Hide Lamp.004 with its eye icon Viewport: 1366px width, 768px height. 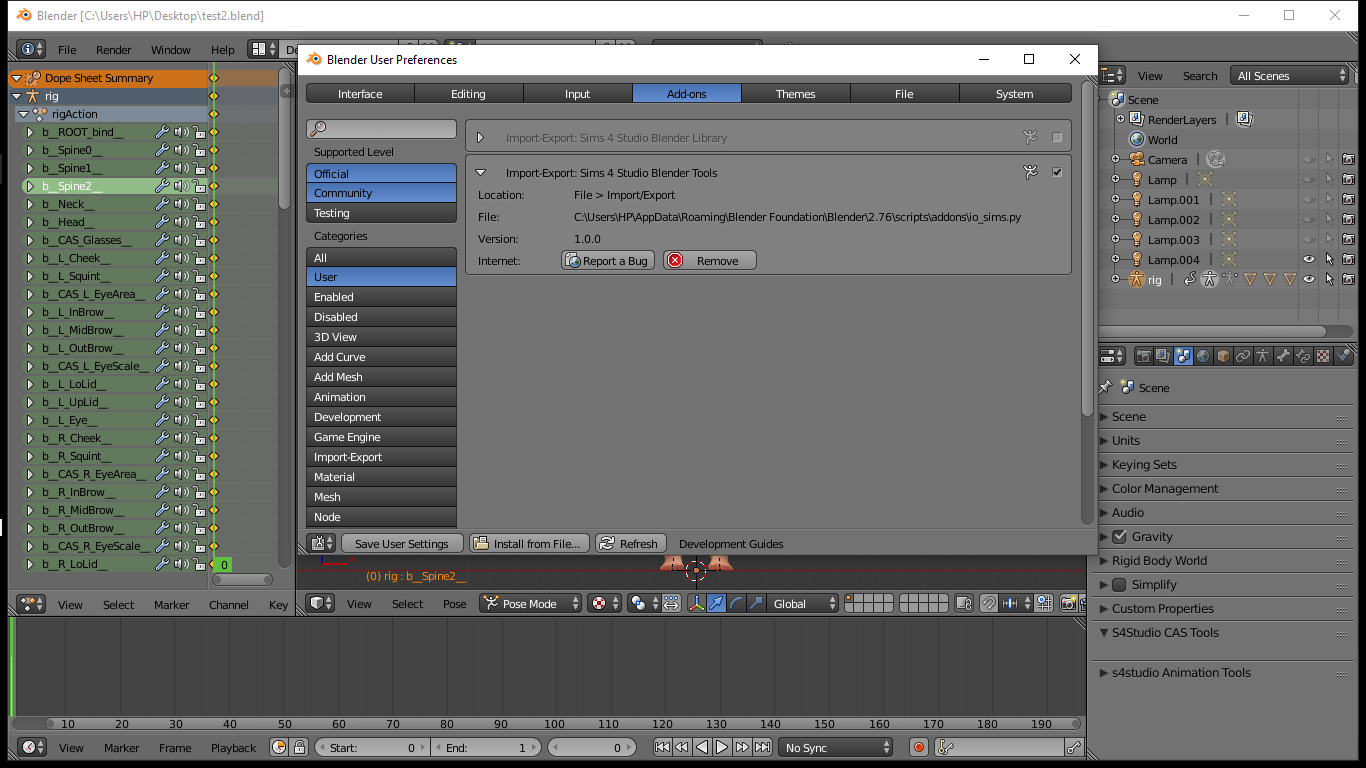[1309, 260]
